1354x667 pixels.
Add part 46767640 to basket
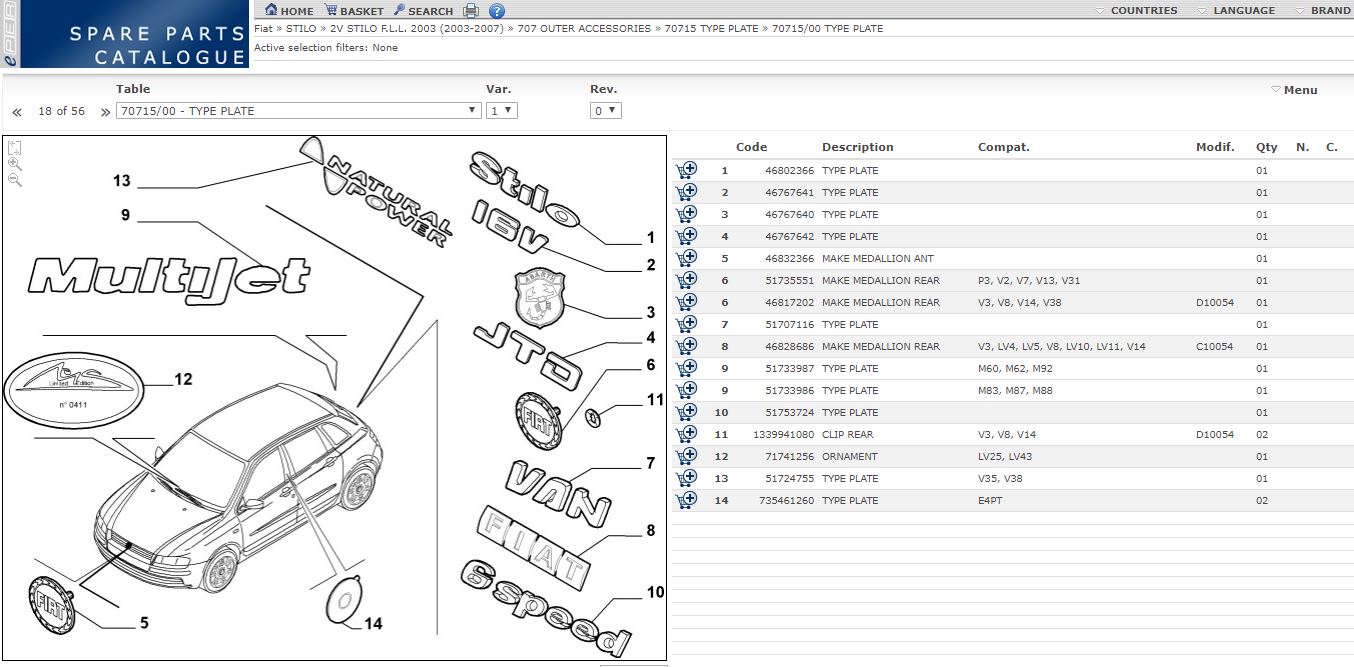coord(686,214)
